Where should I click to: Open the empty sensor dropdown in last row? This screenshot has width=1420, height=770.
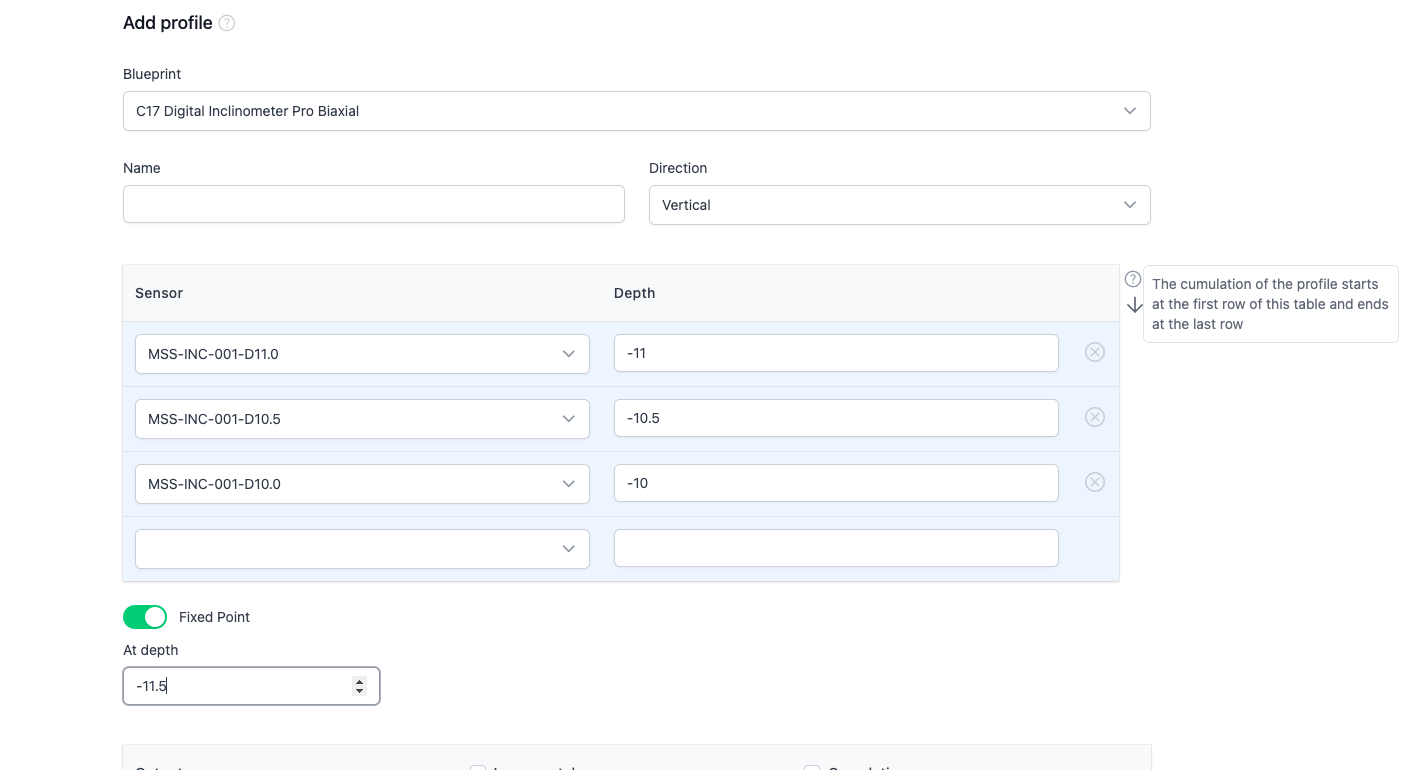pyautogui.click(x=362, y=549)
